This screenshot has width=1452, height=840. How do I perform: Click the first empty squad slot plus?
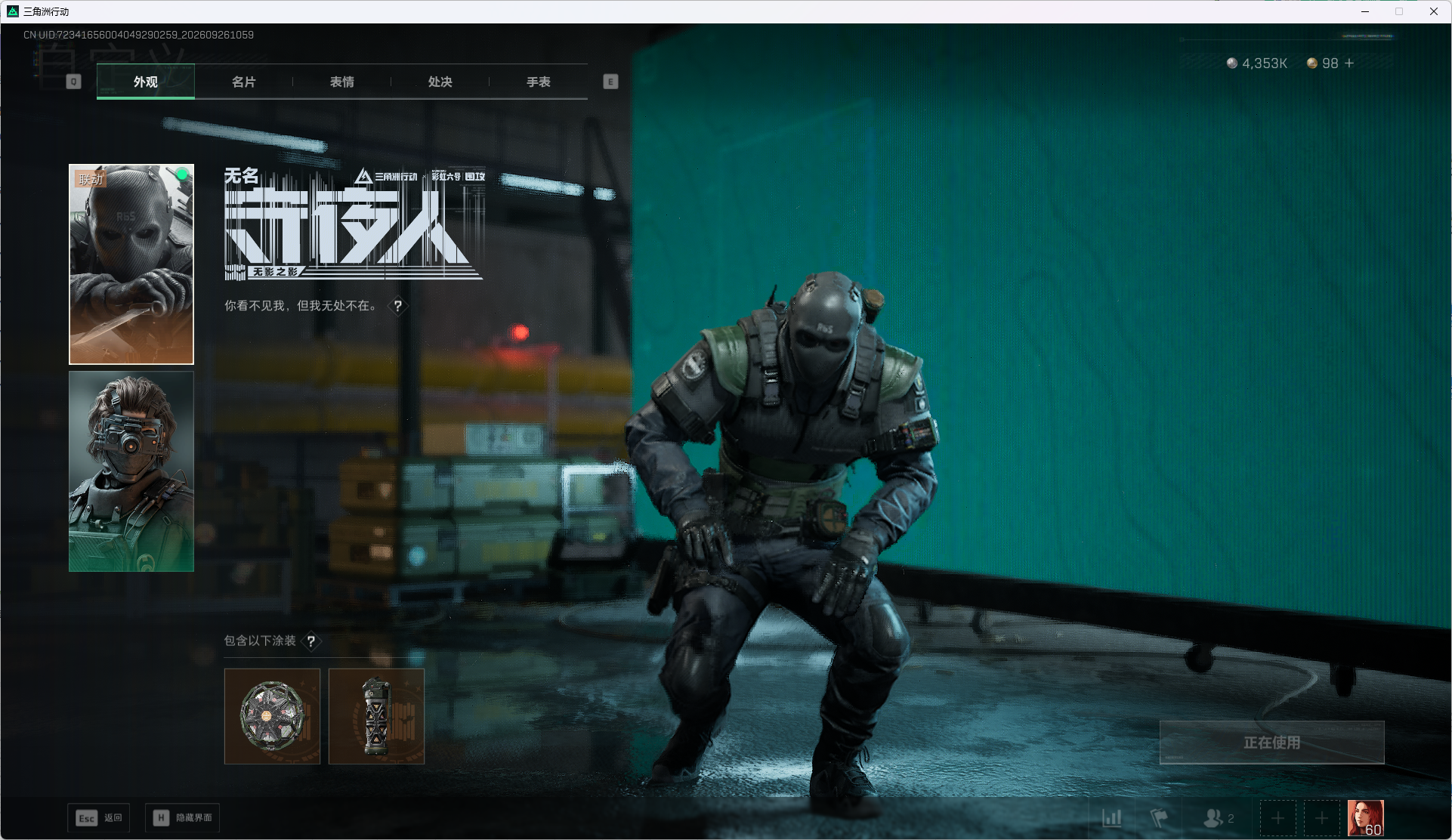click(1277, 818)
